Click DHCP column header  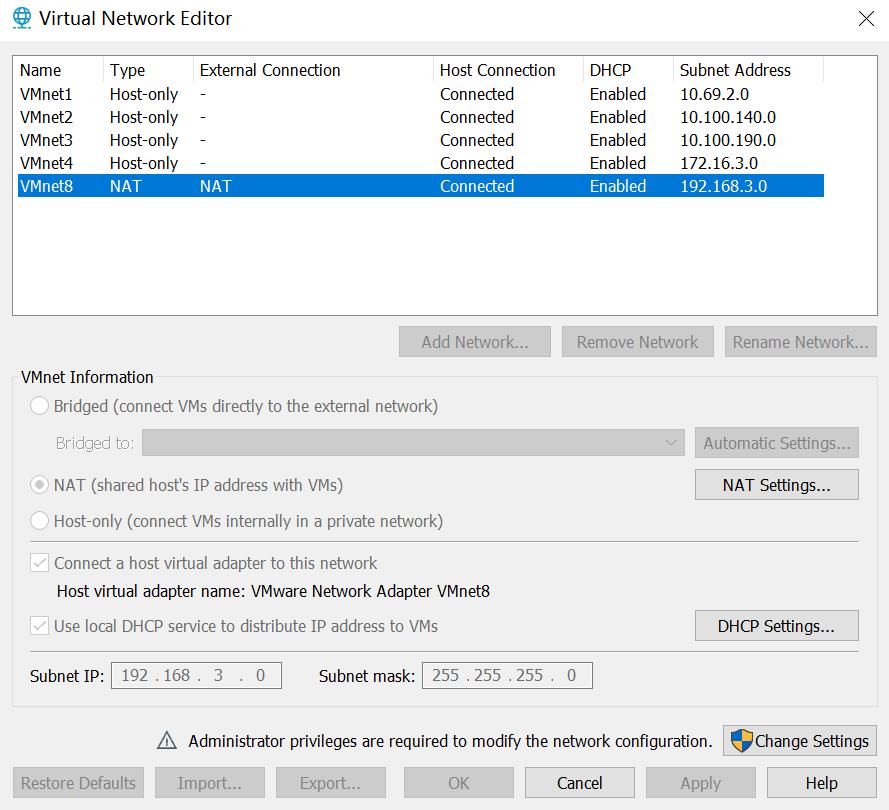click(x=628, y=70)
